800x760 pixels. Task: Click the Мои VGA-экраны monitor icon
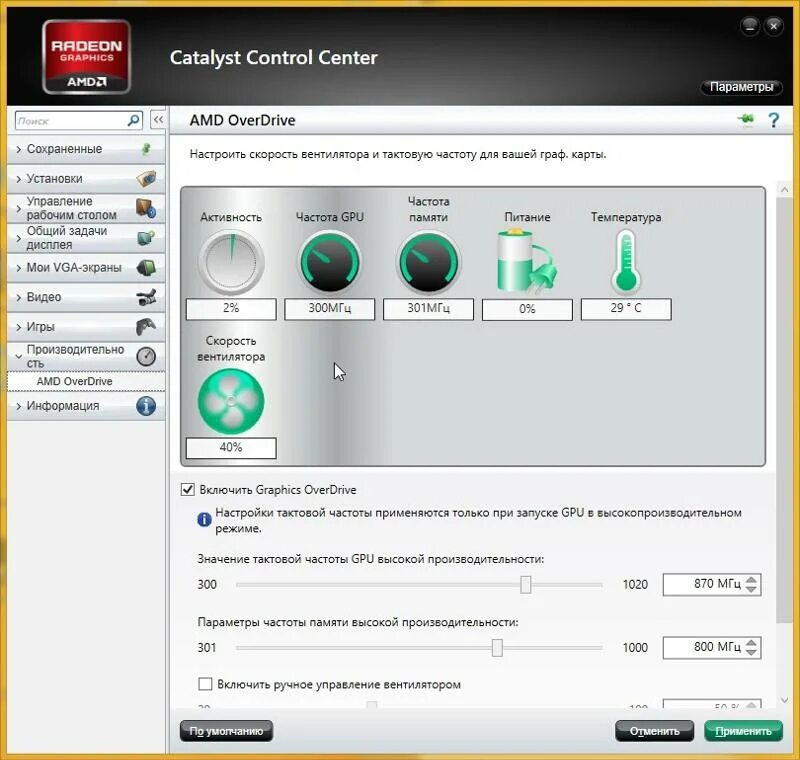click(x=146, y=267)
